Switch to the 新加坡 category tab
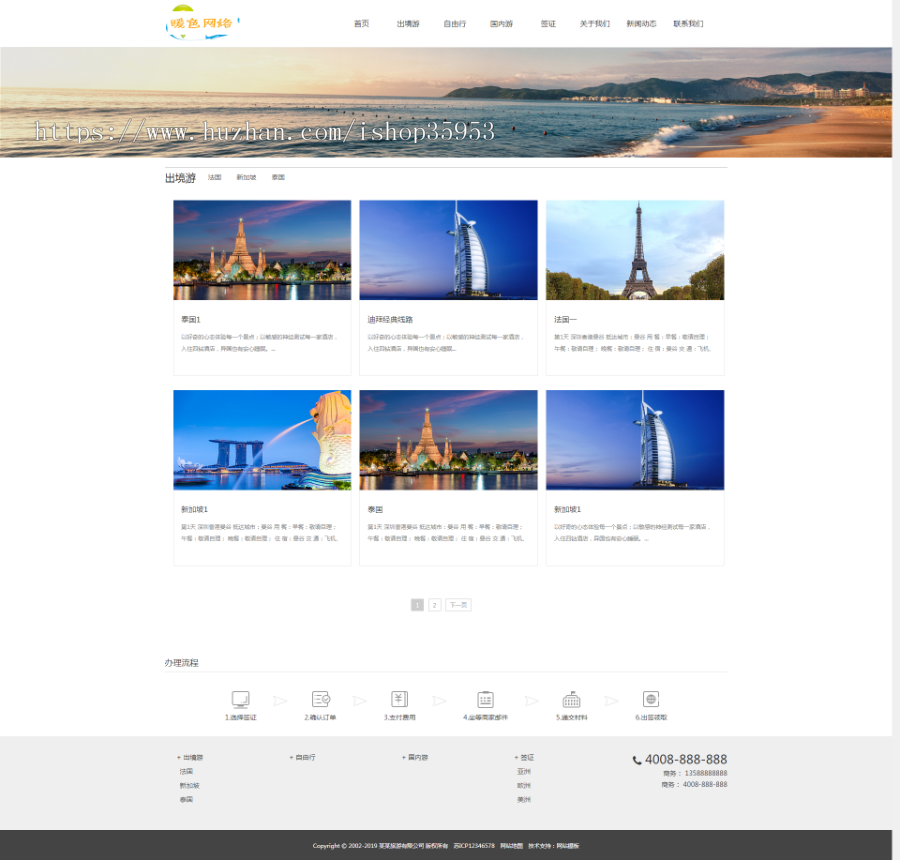This screenshot has width=900, height=860. pos(248,176)
